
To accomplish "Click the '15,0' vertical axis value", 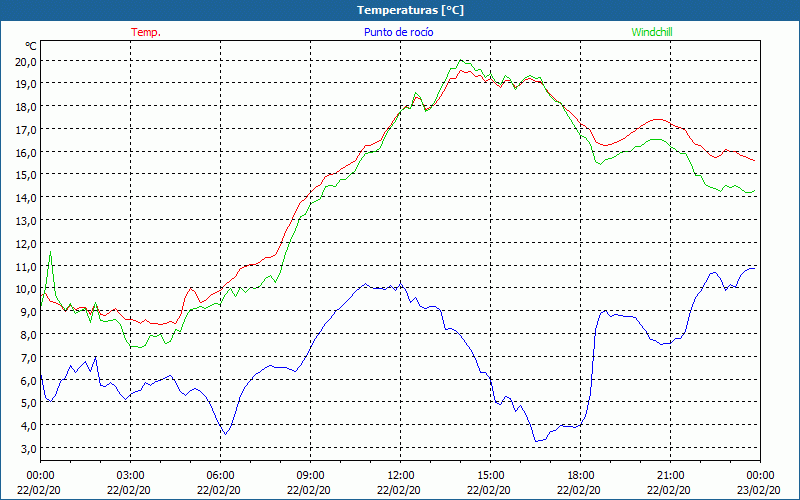I will click(26, 176).
